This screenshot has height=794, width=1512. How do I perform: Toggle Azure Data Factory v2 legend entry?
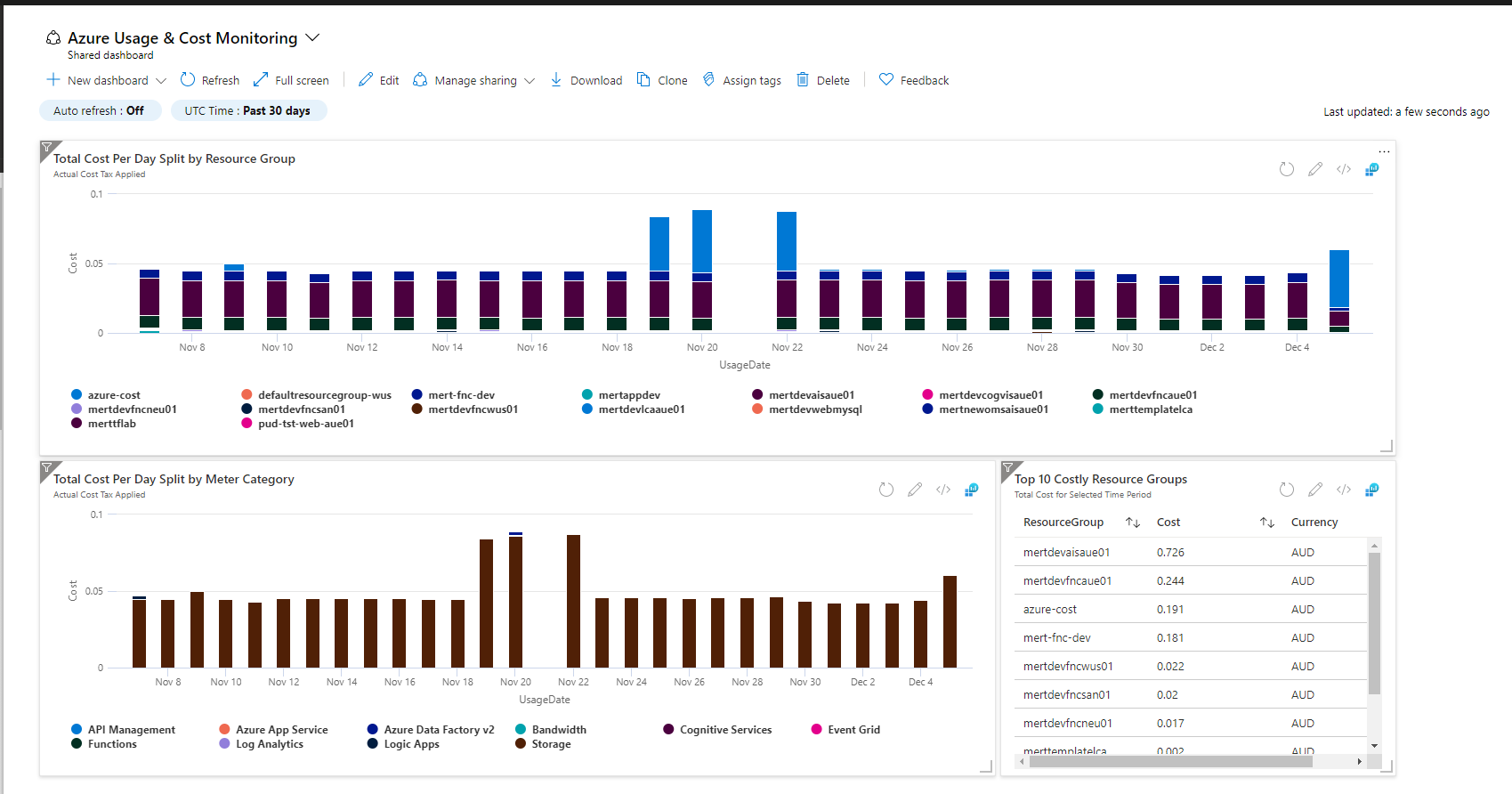(x=431, y=730)
